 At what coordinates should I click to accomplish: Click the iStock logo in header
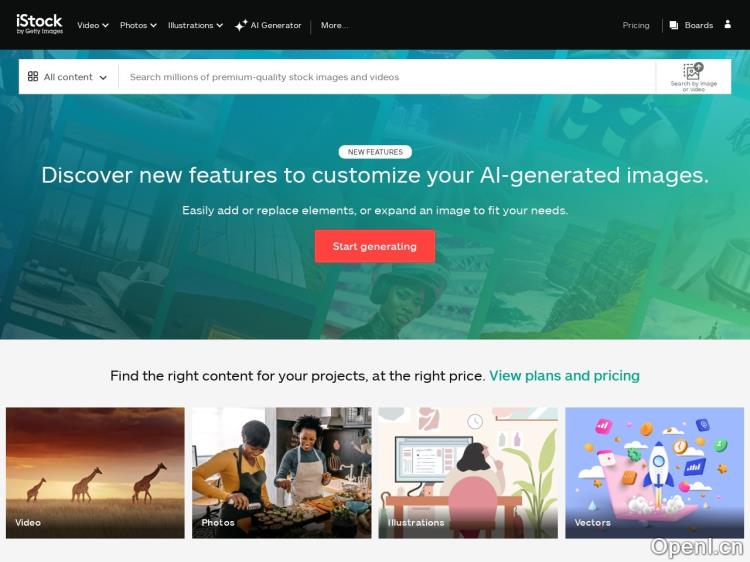pos(39,24)
